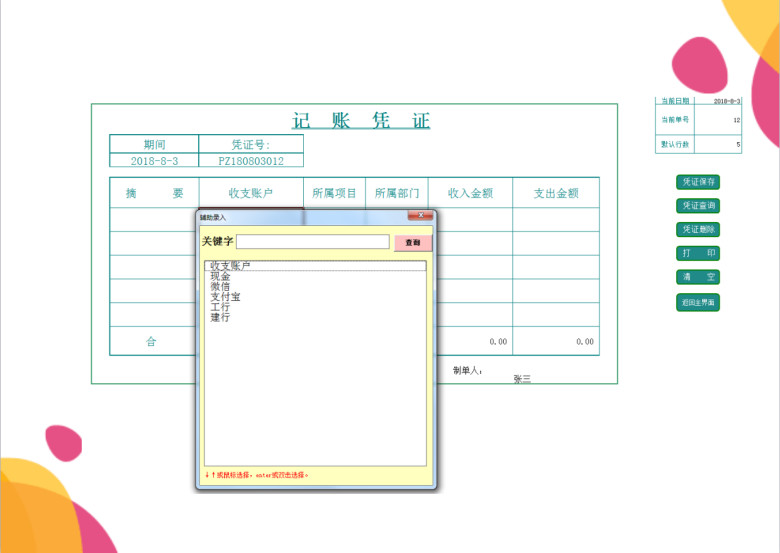Close the 辅助录入 dialog

420,215
